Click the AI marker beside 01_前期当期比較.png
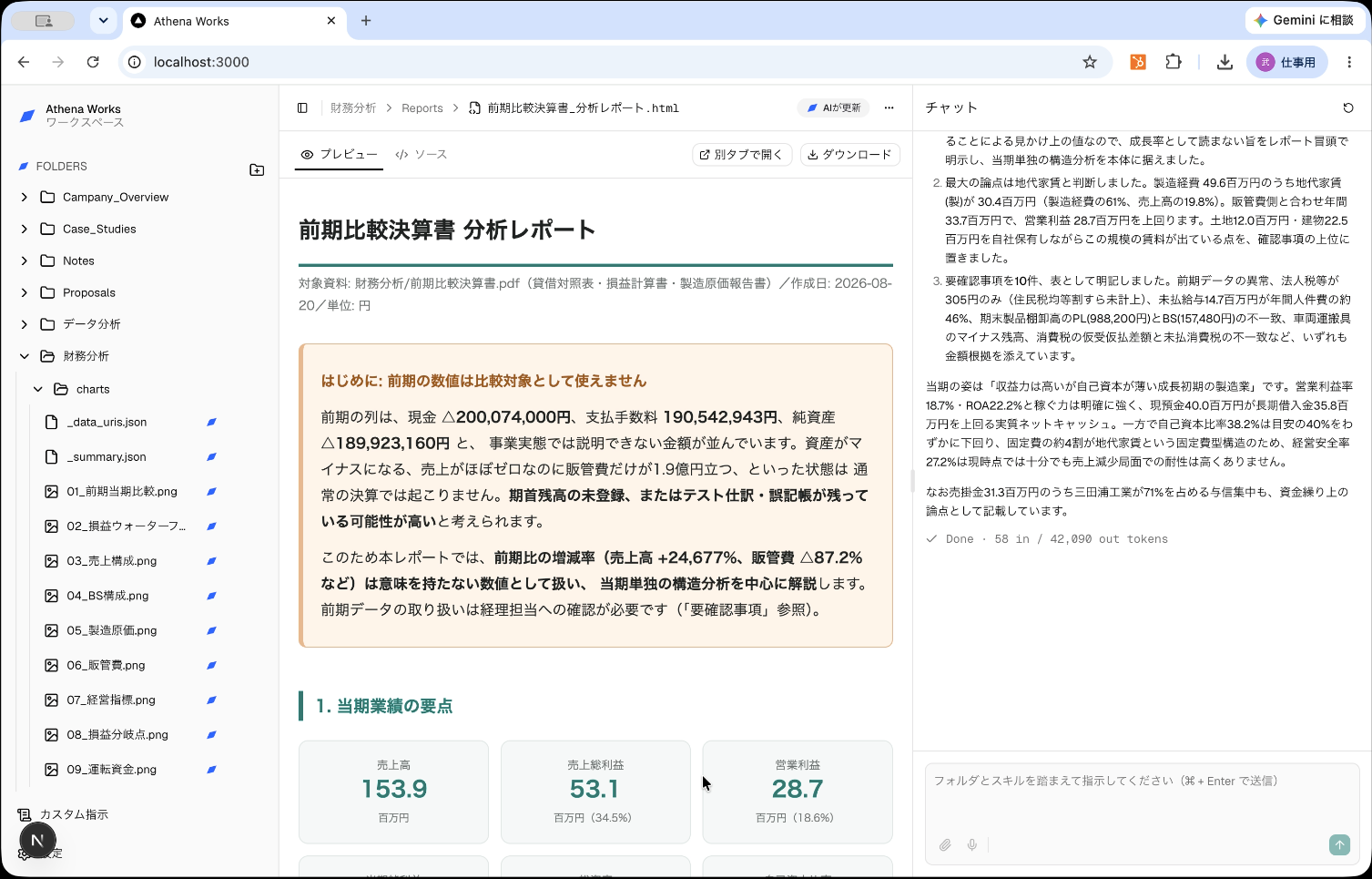1372x879 pixels. (x=211, y=491)
